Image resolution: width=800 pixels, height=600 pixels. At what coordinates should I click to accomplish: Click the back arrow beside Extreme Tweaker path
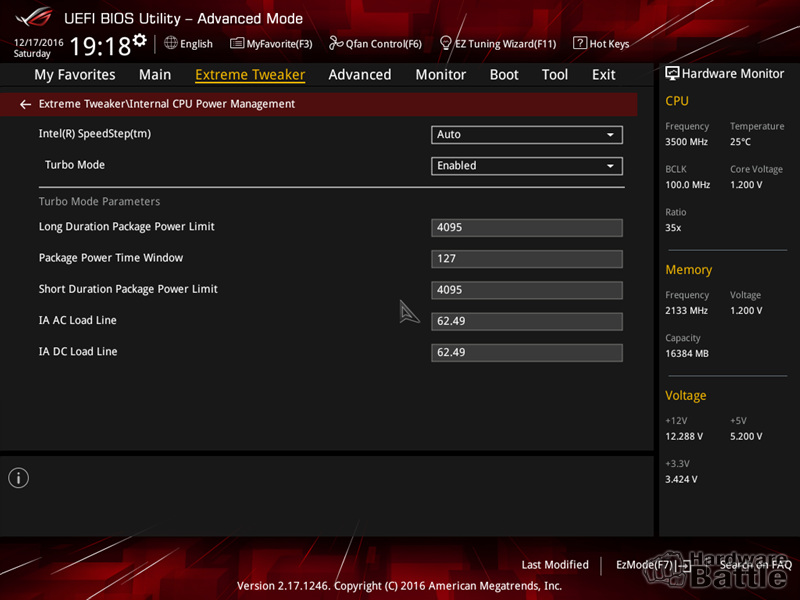[x=25, y=105]
